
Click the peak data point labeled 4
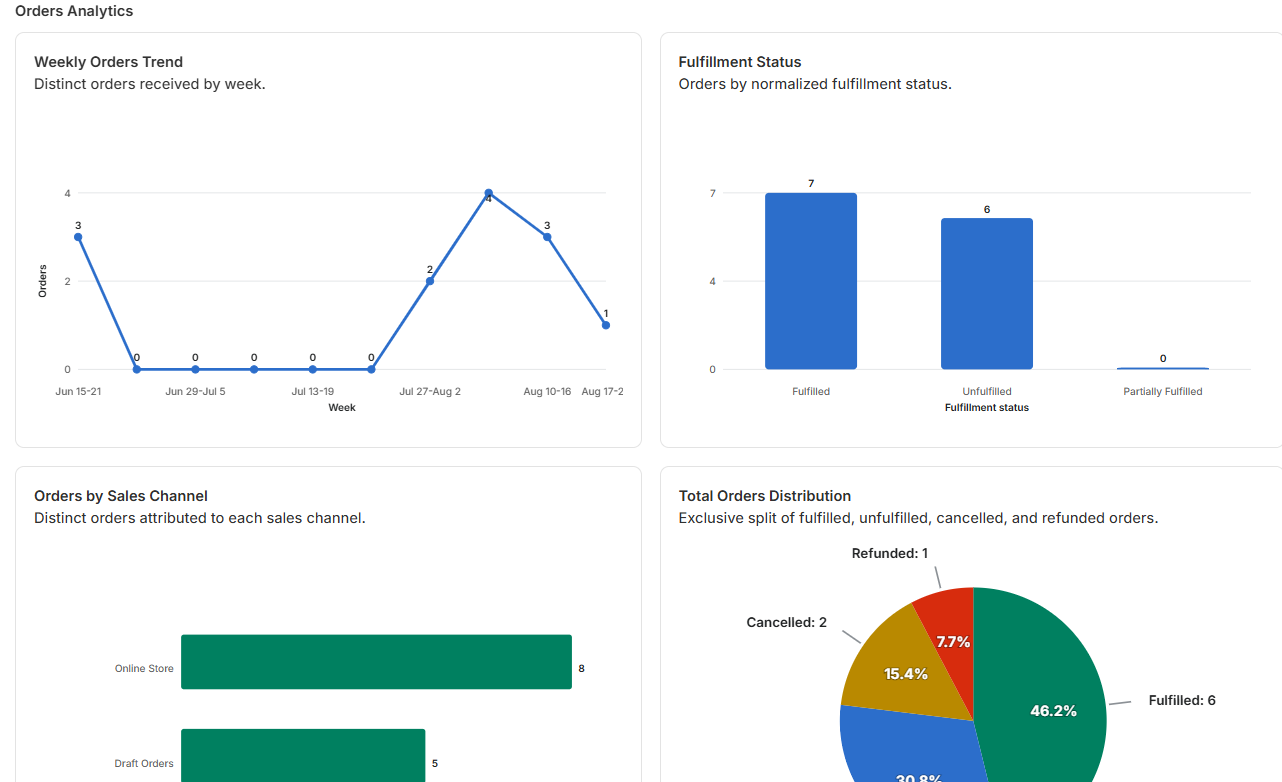click(488, 193)
